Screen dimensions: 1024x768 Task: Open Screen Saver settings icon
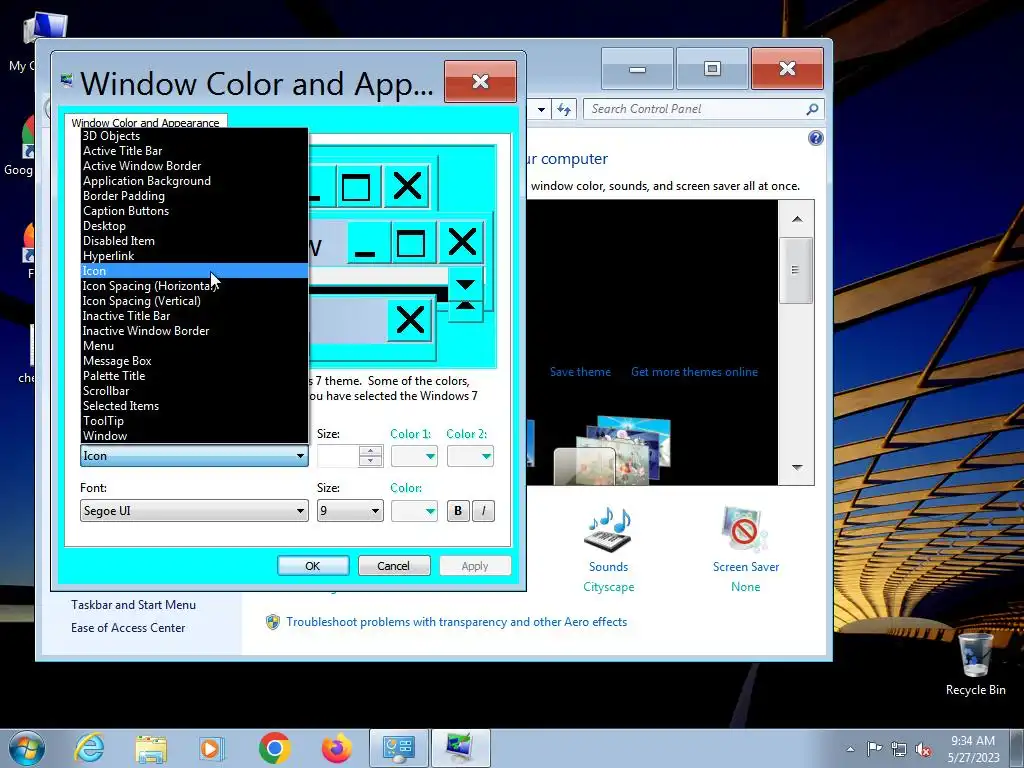pyautogui.click(x=744, y=530)
